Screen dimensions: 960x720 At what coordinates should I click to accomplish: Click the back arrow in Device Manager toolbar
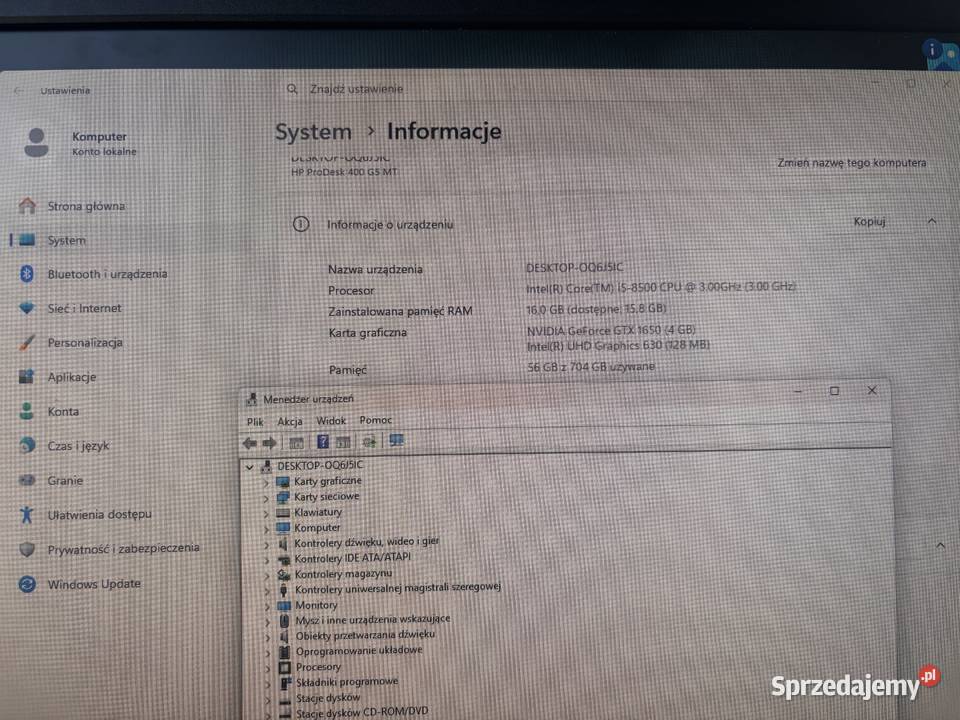(x=249, y=443)
